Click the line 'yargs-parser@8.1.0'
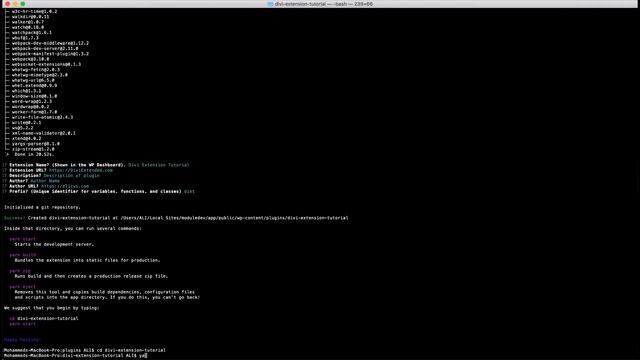The width and height of the screenshot is (640, 360). [36, 144]
